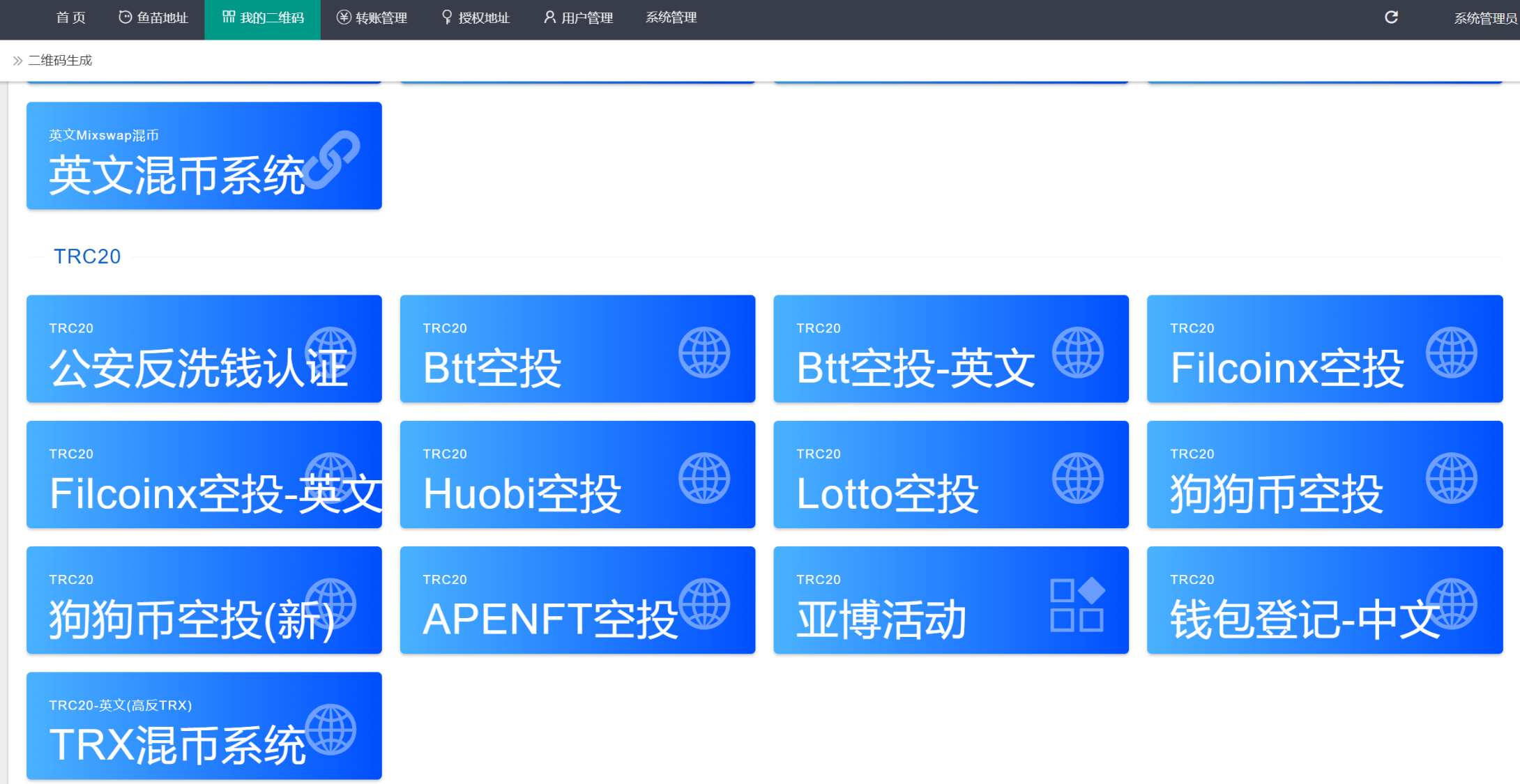Click the refresh icon in top bar
The height and width of the screenshot is (784, 1520).
point(1391,17)
